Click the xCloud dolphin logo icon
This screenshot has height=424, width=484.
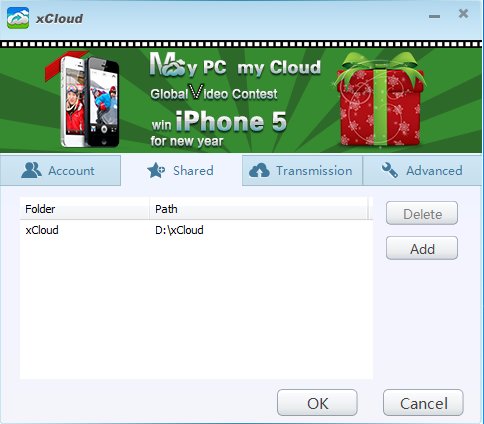point(18,18)
